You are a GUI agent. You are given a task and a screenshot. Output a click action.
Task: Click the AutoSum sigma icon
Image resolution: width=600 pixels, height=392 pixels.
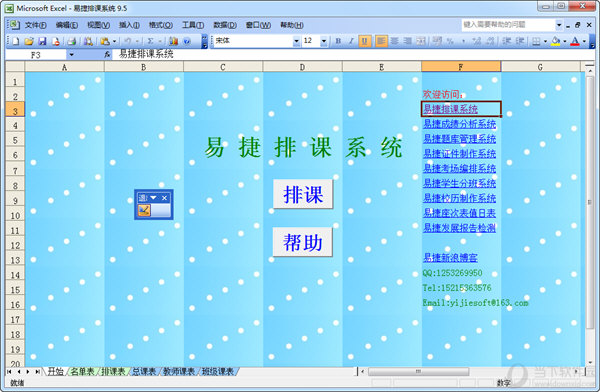click(x=151, y=41)
